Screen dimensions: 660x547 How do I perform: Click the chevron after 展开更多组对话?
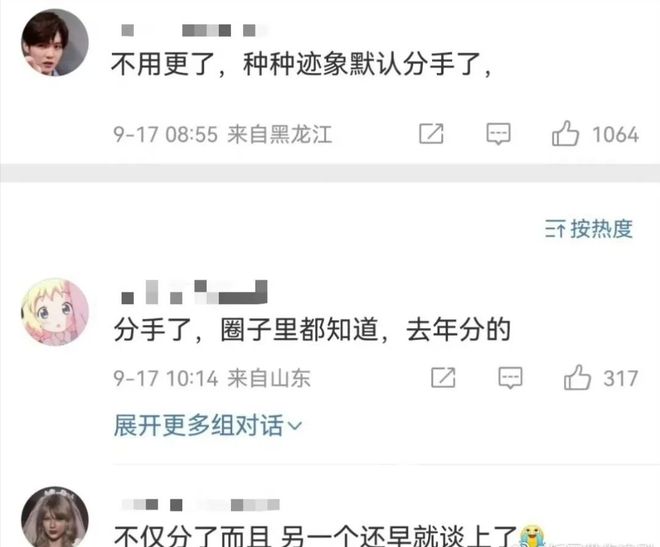click(295, 426)
